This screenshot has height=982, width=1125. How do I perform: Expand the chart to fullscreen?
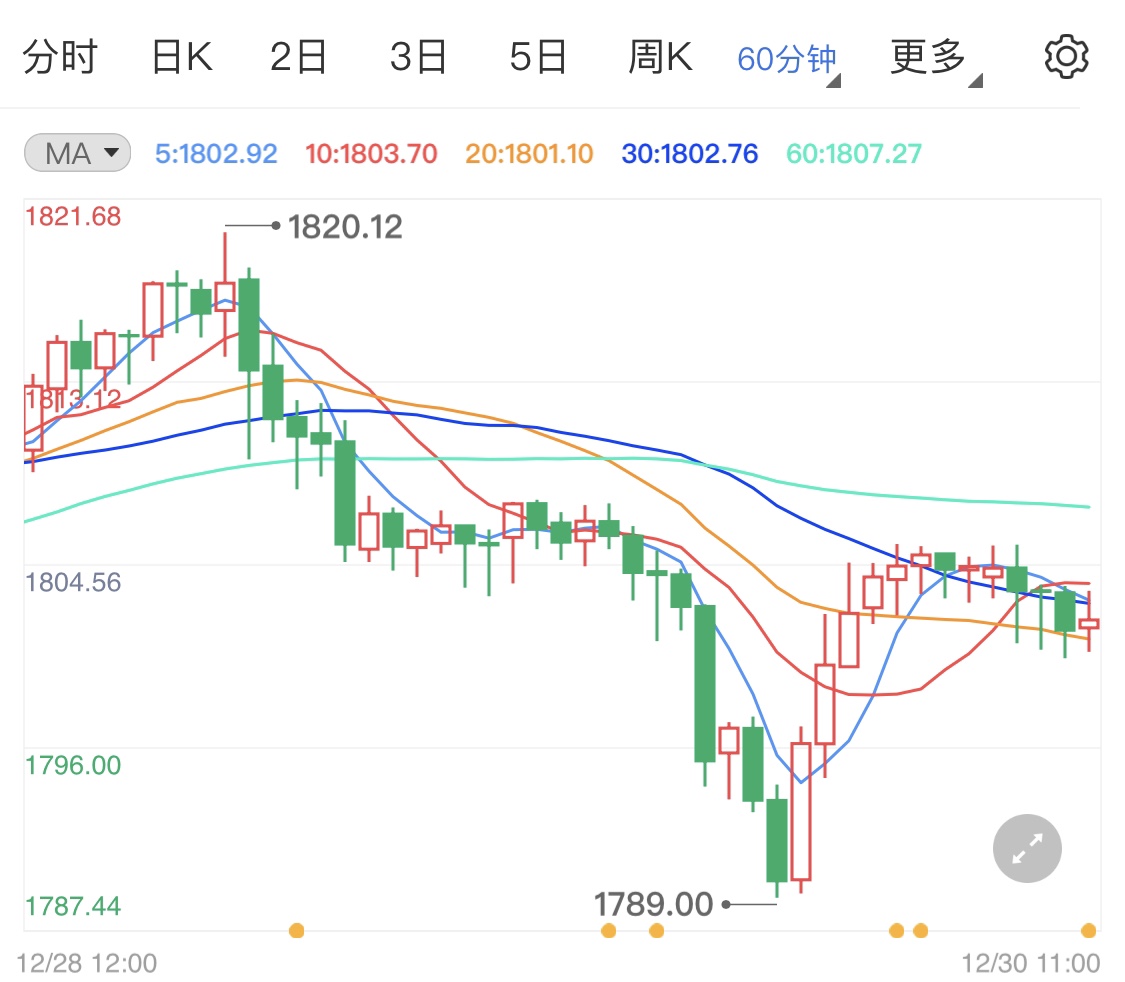1026,848
